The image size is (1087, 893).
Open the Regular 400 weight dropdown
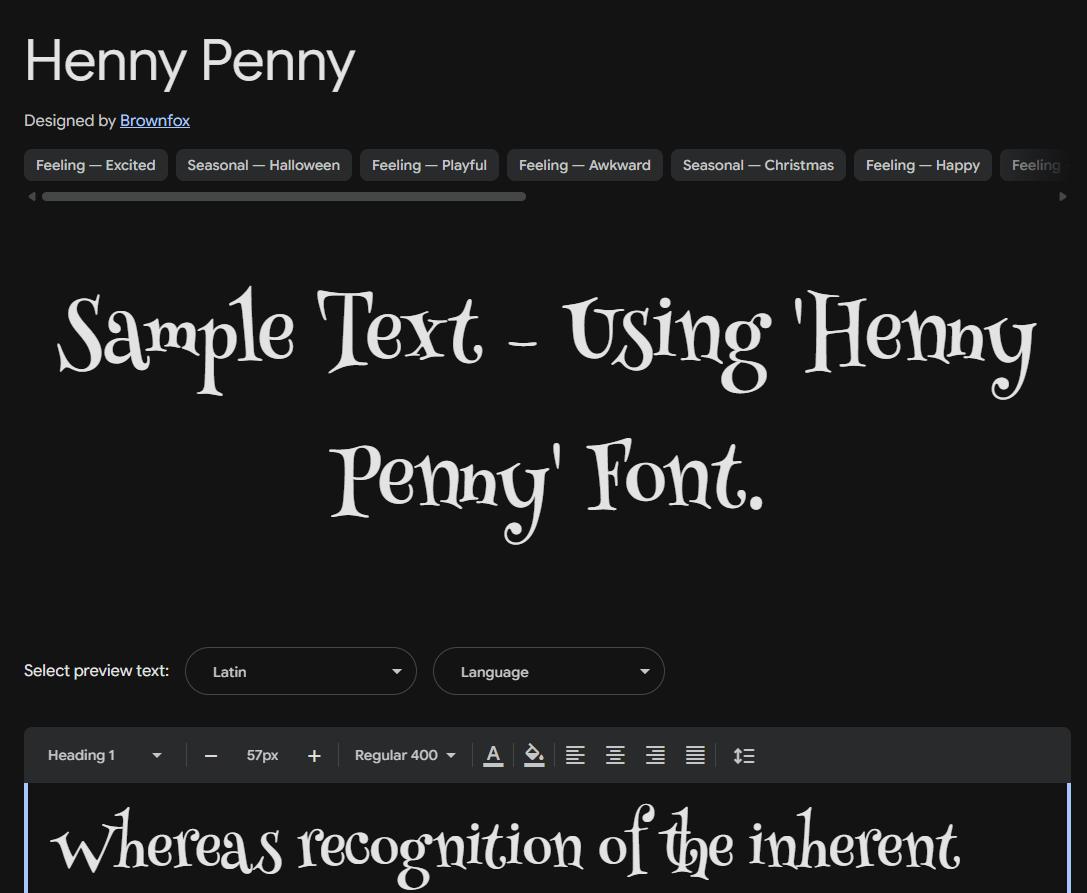(x=406, y=755)
